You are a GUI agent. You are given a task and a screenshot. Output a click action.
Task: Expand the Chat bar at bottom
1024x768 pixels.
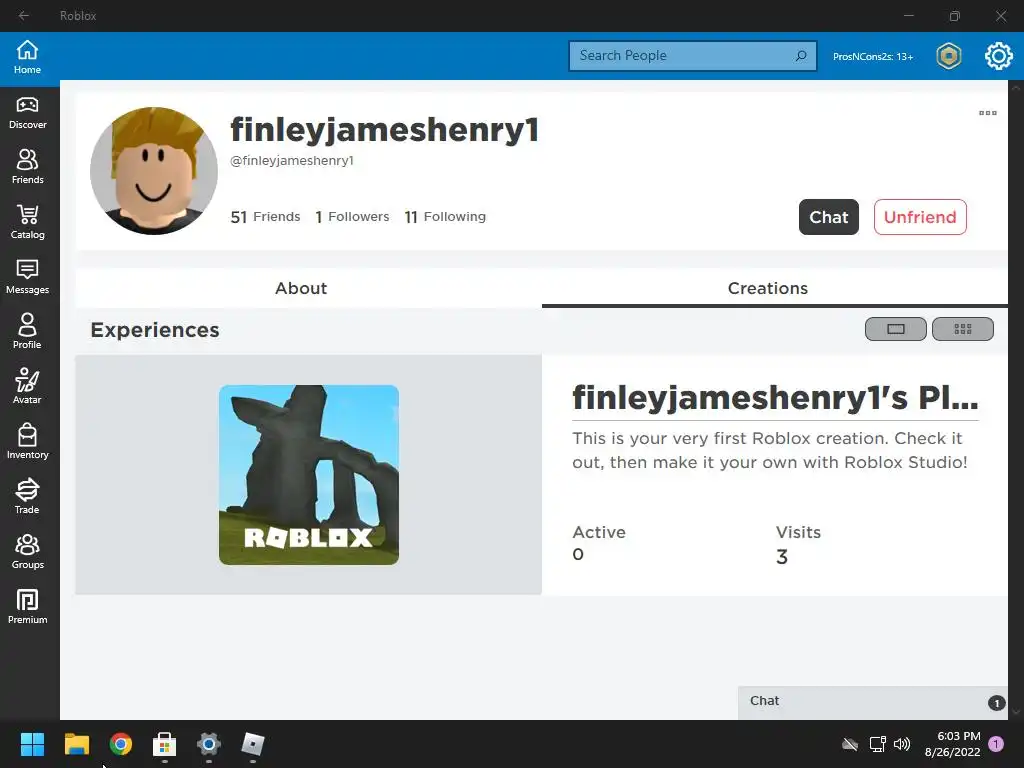click(872, 701)
